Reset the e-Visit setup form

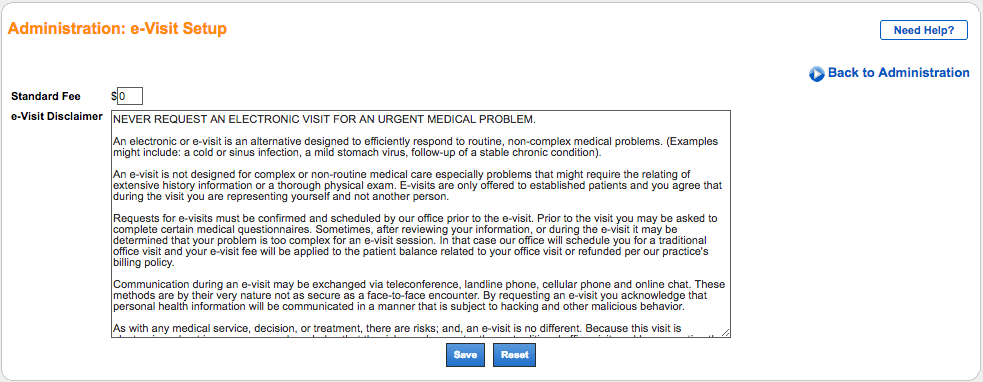tap(515, 354)
